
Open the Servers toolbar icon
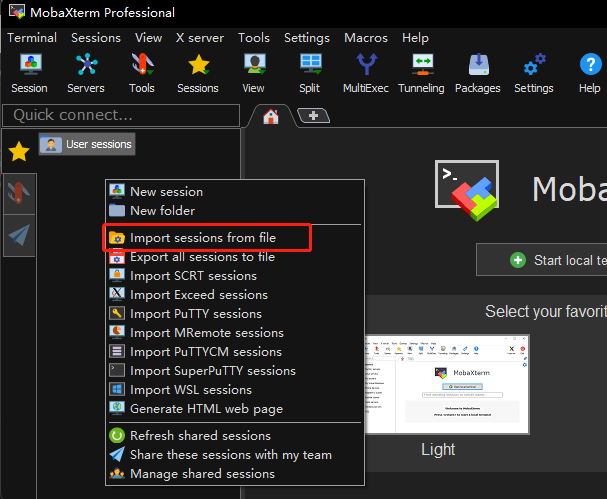pos(86,73)
